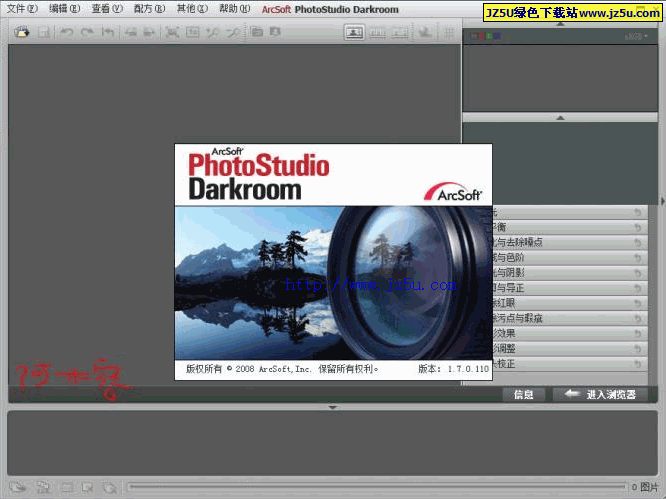Toggle the blue channel in histogram
This screenshot has height=499, width=666.
point(497,37)
